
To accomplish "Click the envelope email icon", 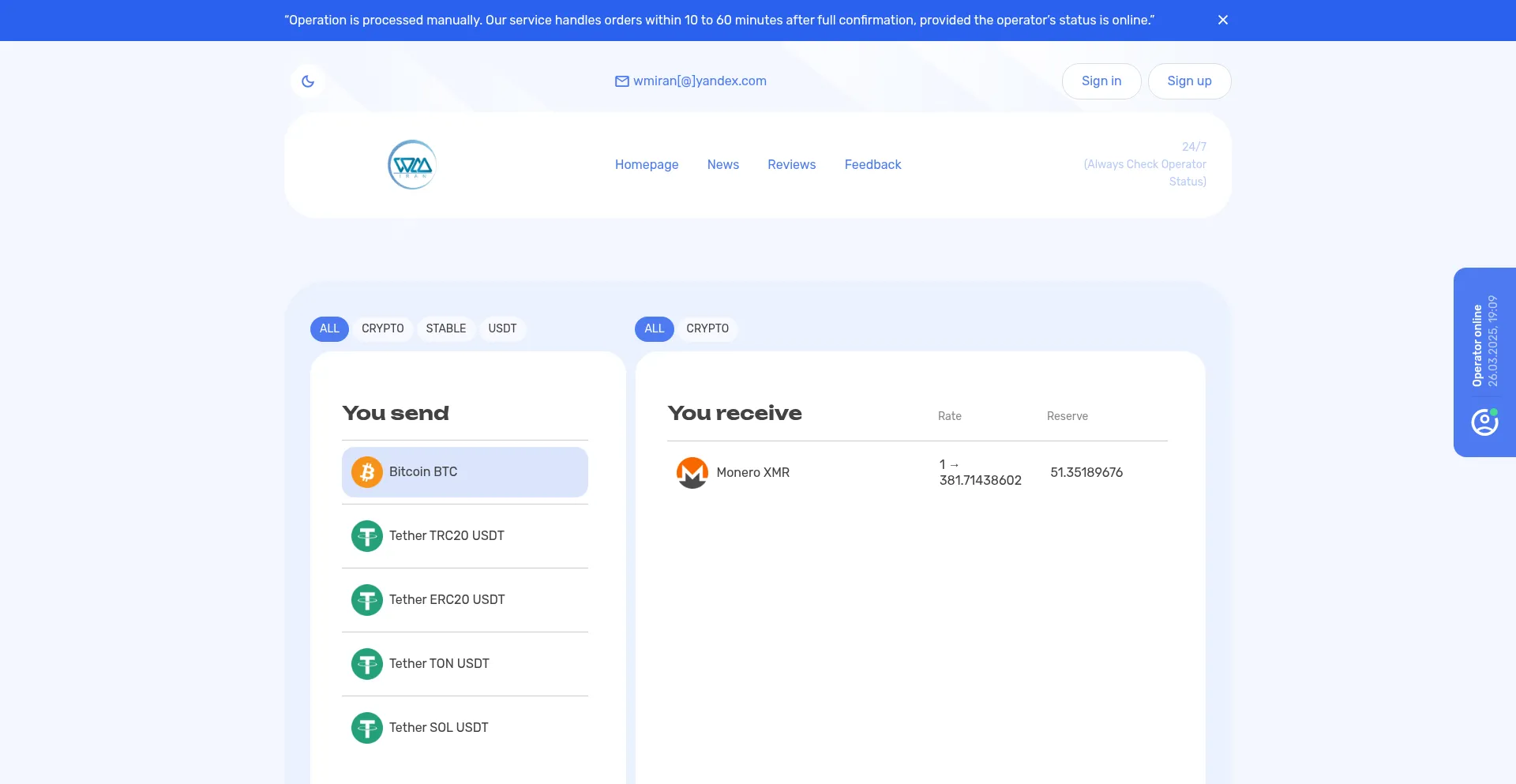I will 622,81.
